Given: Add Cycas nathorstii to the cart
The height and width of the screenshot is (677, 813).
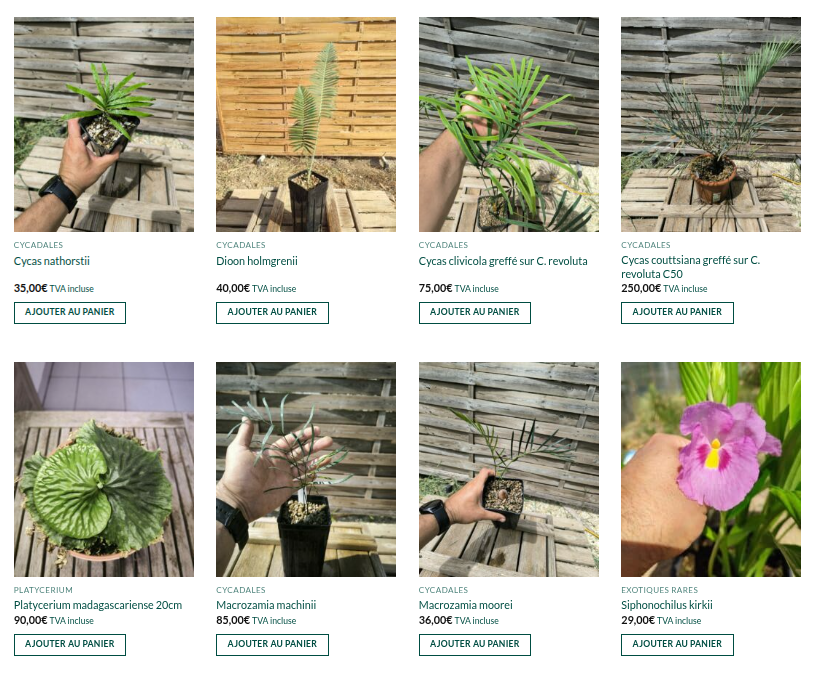Looking at the screenshot, I should tap(69, 313).
